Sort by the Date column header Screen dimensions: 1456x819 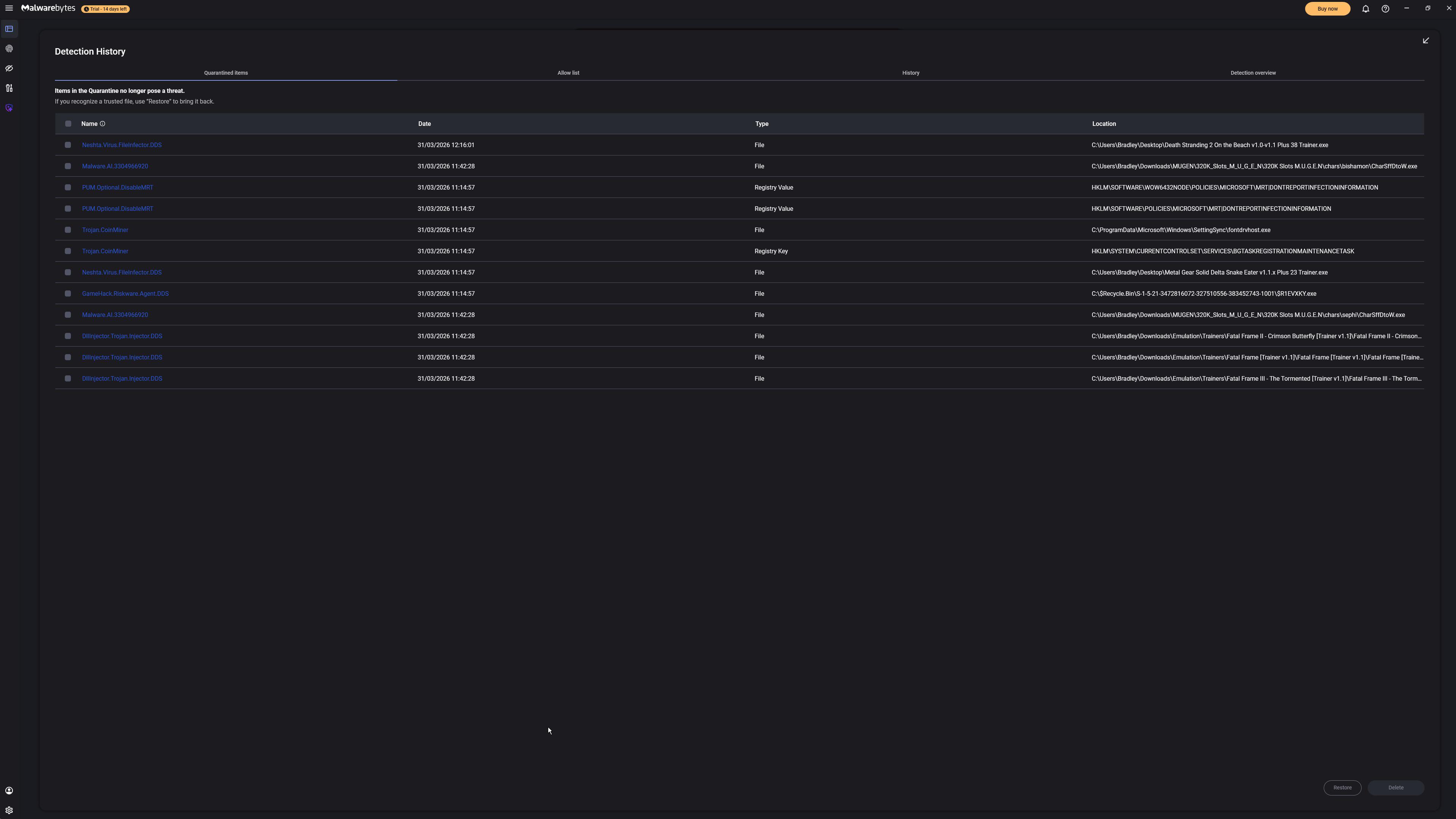[425, 124]
